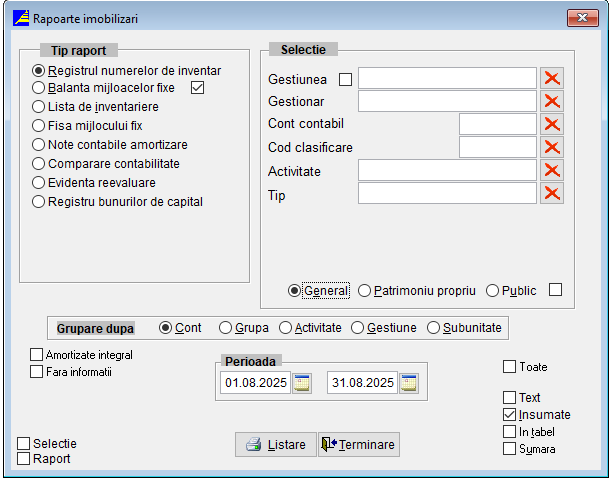Tick the In tabel checkbox
The height and width of the screenshot is (478, 611).
coord(510,432)
